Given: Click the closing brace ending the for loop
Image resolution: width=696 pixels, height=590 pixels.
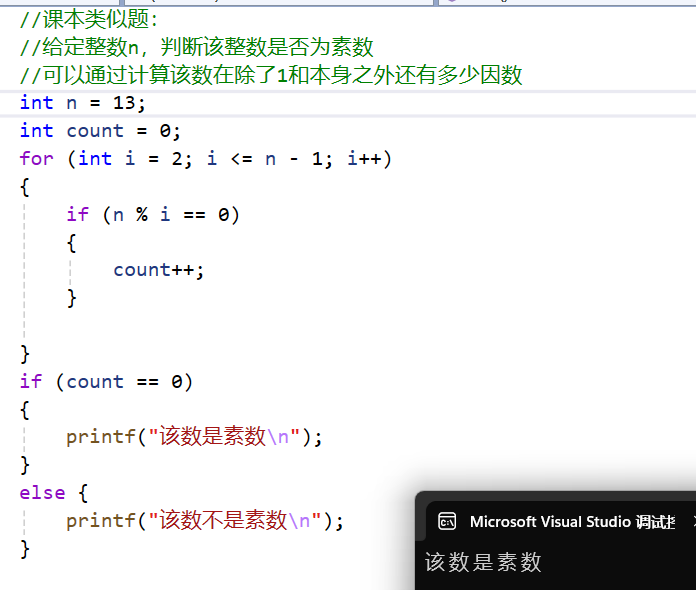Looking at the screenshot, I should coord(25,354).
